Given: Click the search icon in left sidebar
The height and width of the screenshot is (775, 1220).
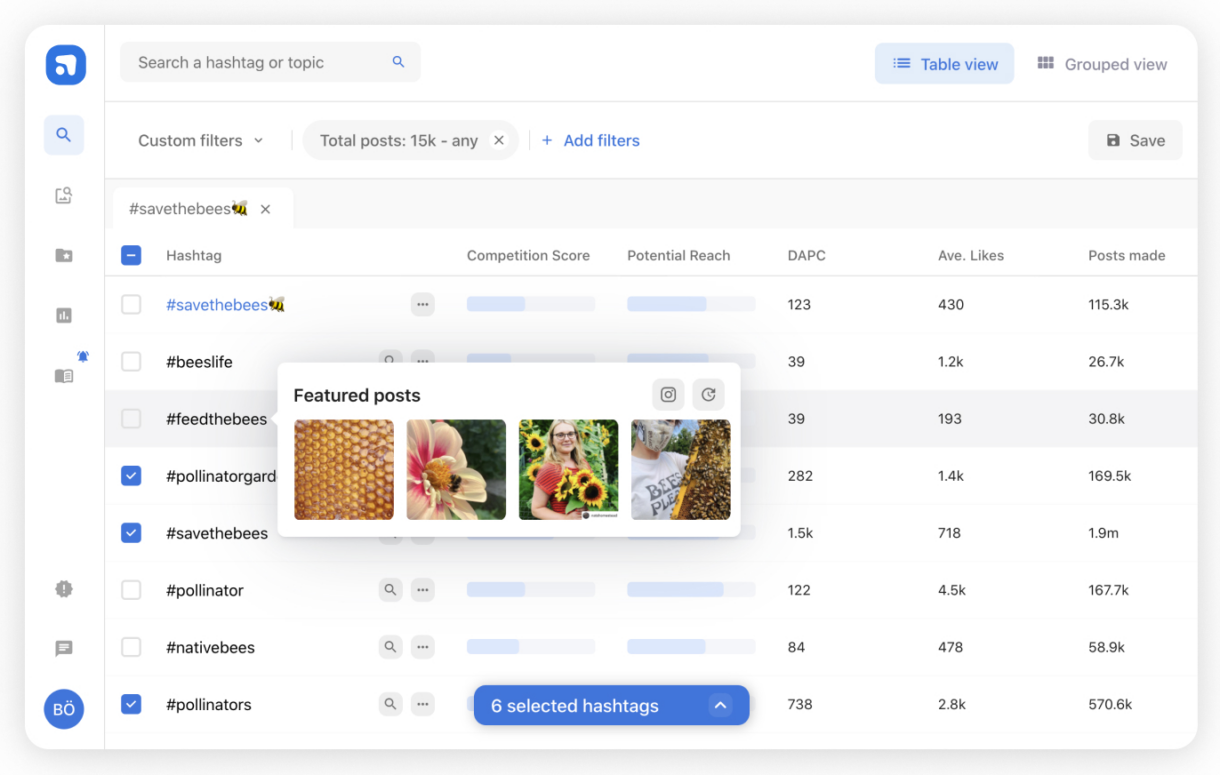Looking at the screenshot, I should [x=63, y=135].
